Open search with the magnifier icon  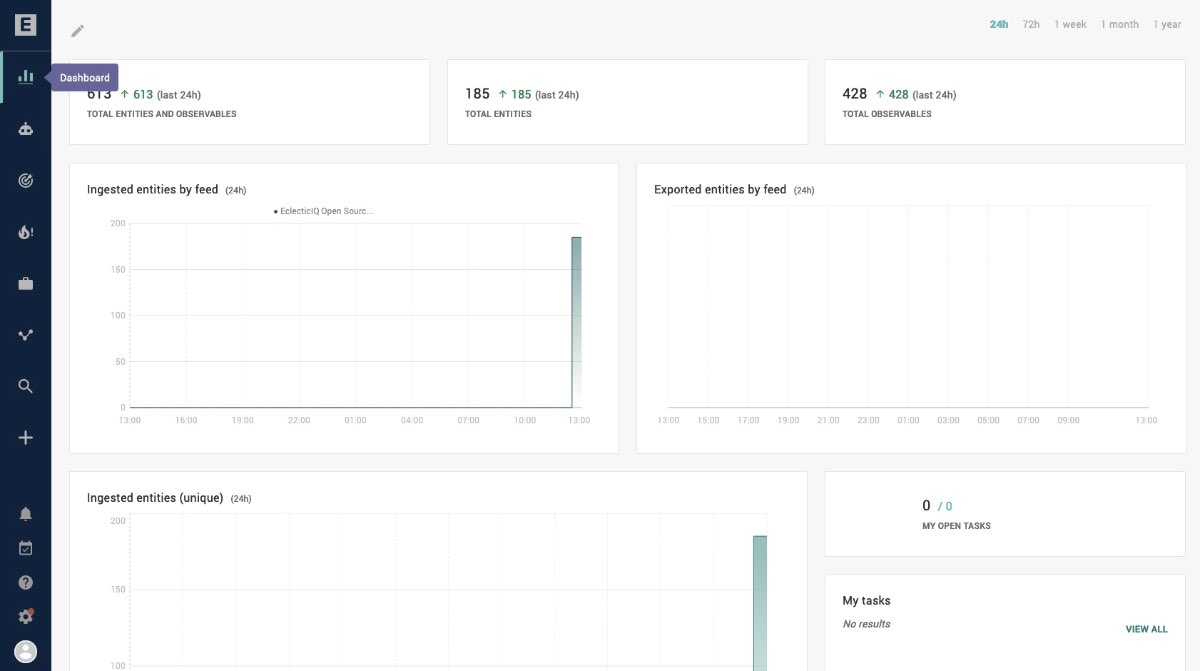(x=26, y=386)
